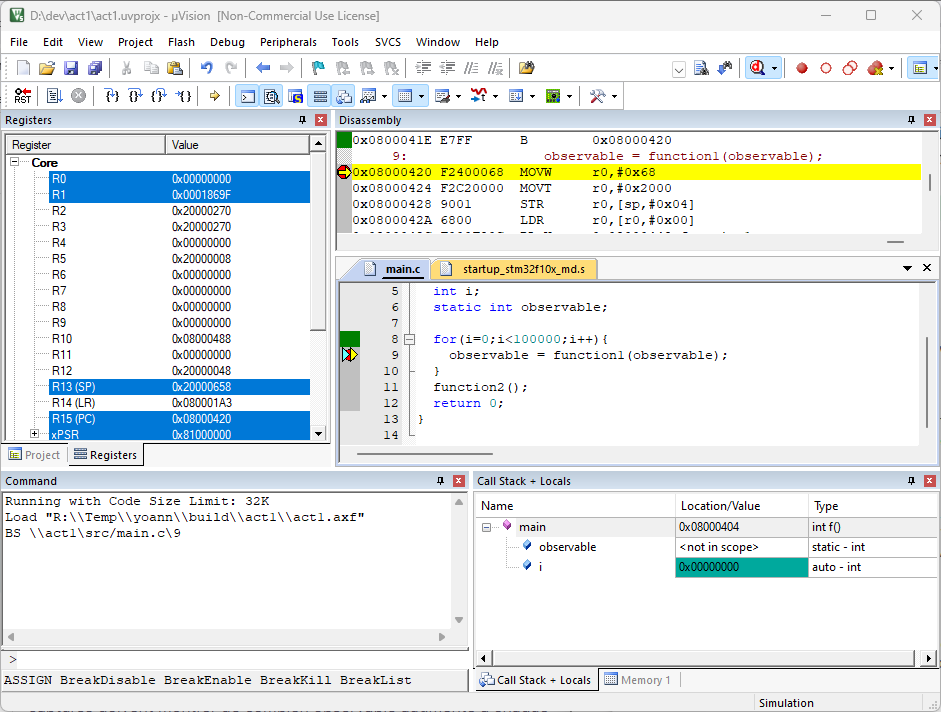Collapse the main entry in Call Stack
This screenshot has height=712, width=941.
[488, 527]
